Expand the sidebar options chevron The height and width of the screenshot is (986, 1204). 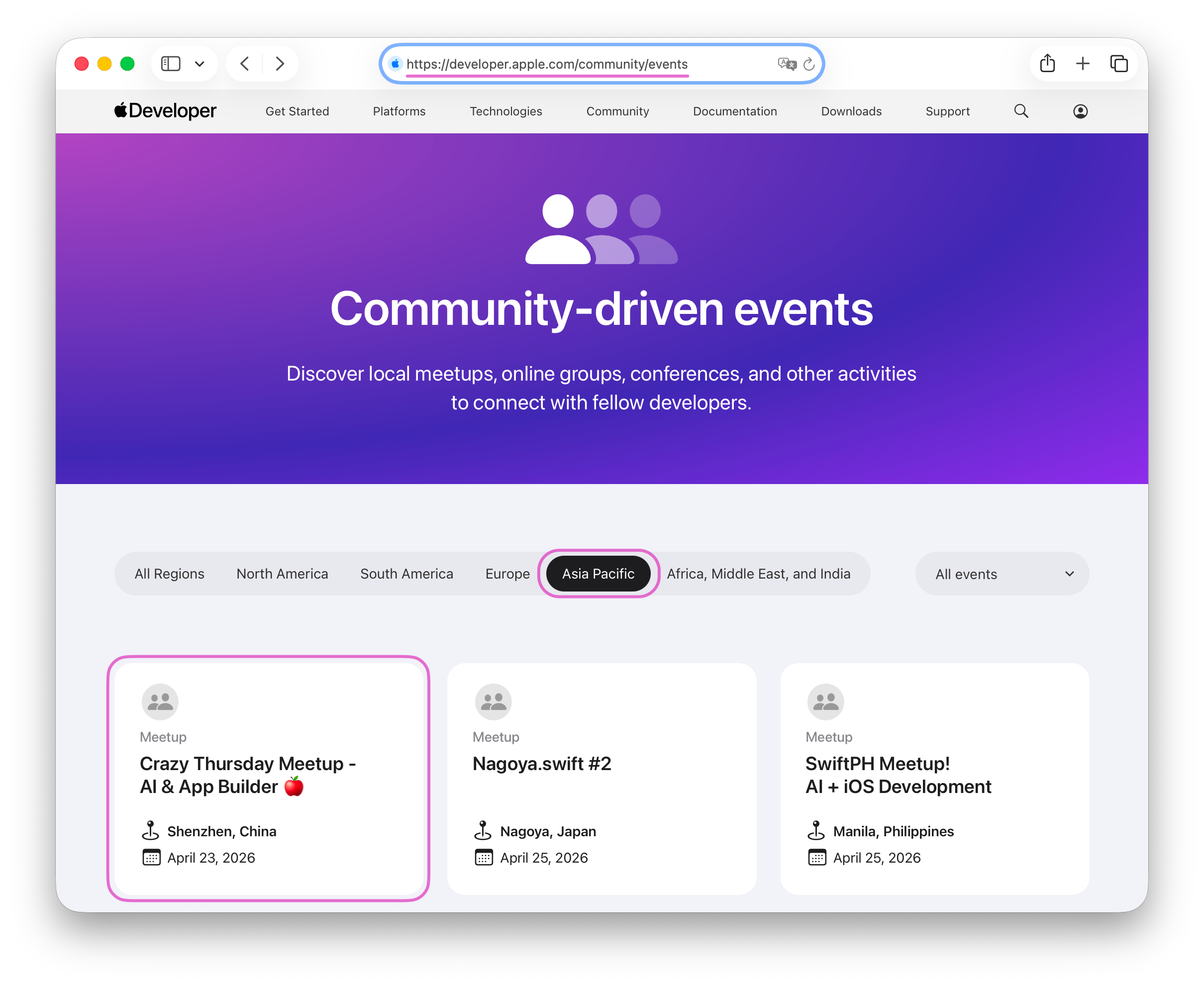[200, 64]
